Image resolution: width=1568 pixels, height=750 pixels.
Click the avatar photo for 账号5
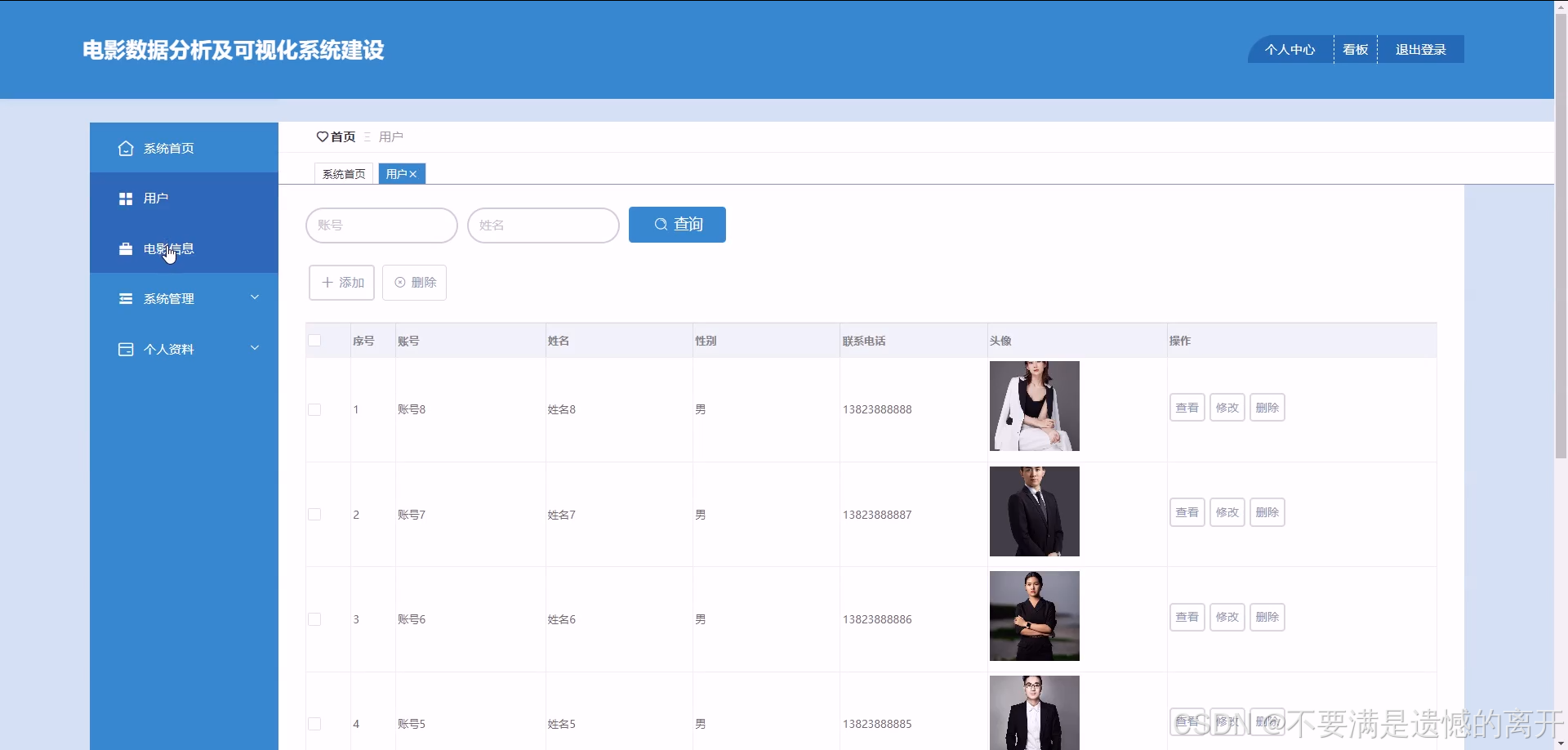pyautogui.click(x=1035, y=712)
